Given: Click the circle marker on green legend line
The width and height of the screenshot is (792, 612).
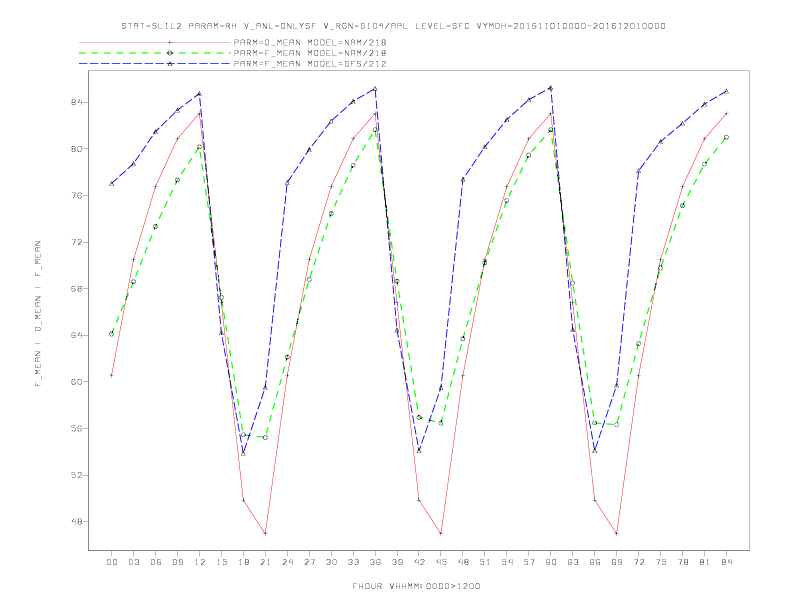Looking at the screenshot, I should coord(170,53).
